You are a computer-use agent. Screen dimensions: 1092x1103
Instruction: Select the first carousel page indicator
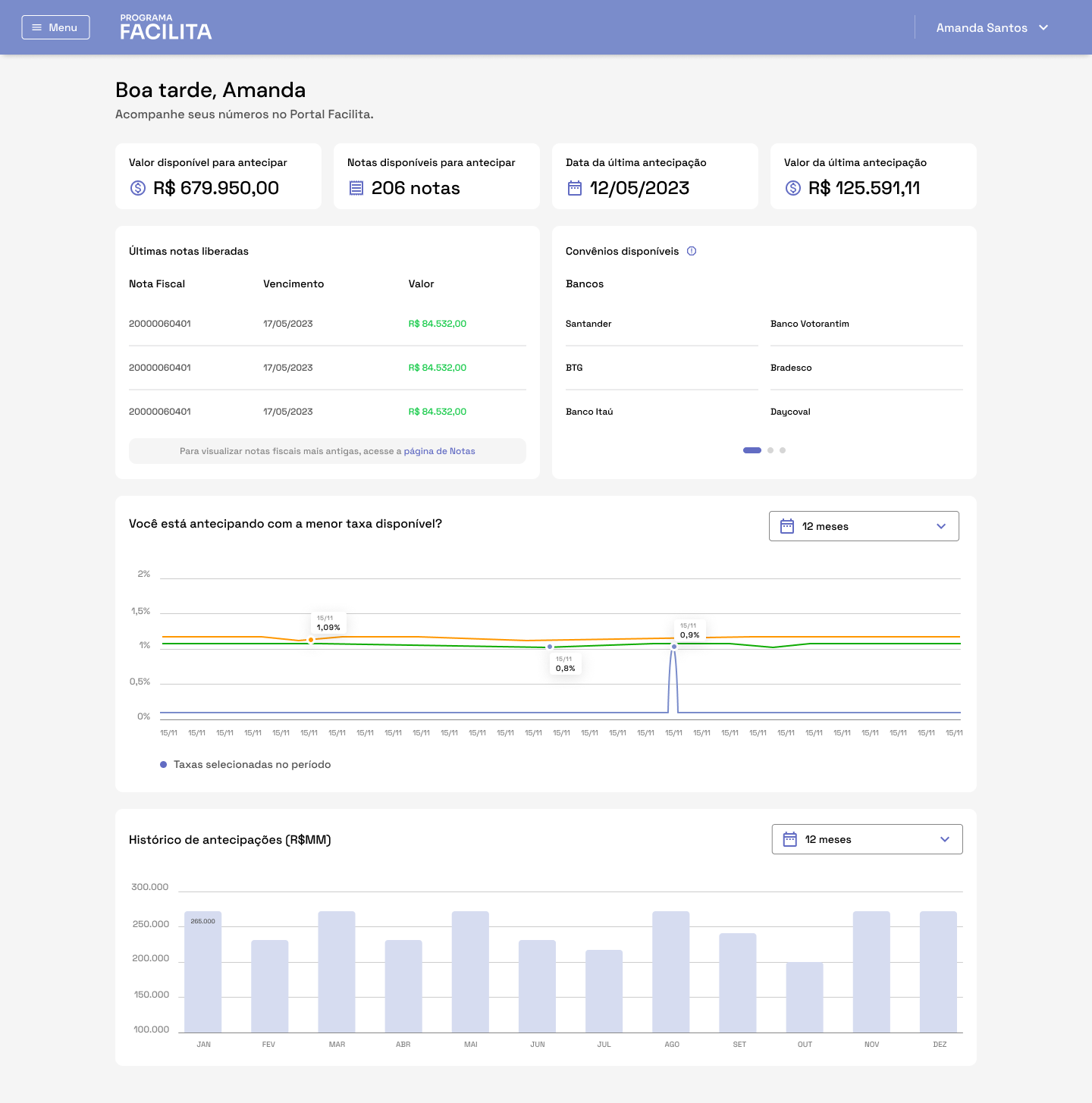(x=752, y=450)
